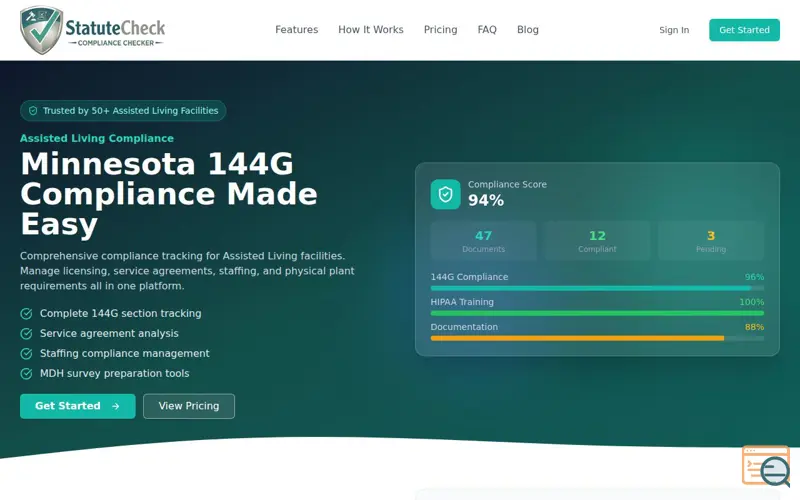Click the 88% value for Documentation

(754, 327)
